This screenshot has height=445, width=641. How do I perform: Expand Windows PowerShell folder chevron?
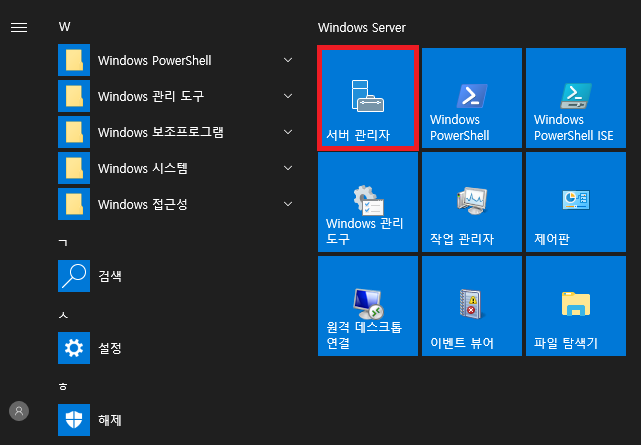tap(288, 60)
